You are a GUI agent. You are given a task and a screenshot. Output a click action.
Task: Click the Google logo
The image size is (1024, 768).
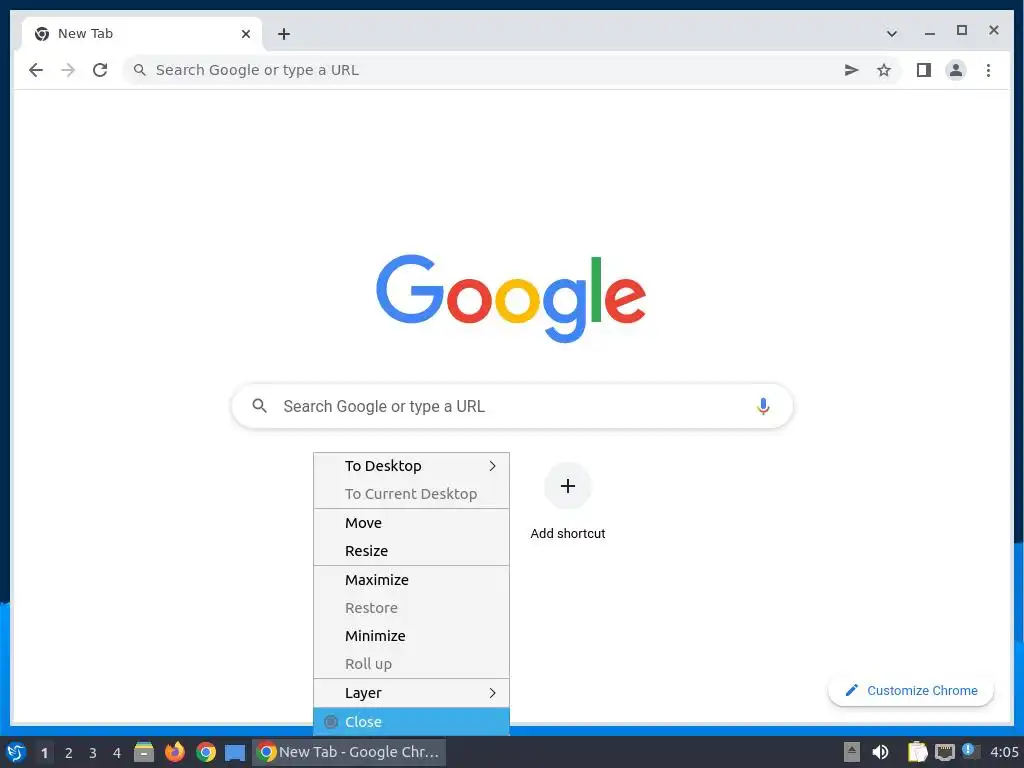[511, 297]
